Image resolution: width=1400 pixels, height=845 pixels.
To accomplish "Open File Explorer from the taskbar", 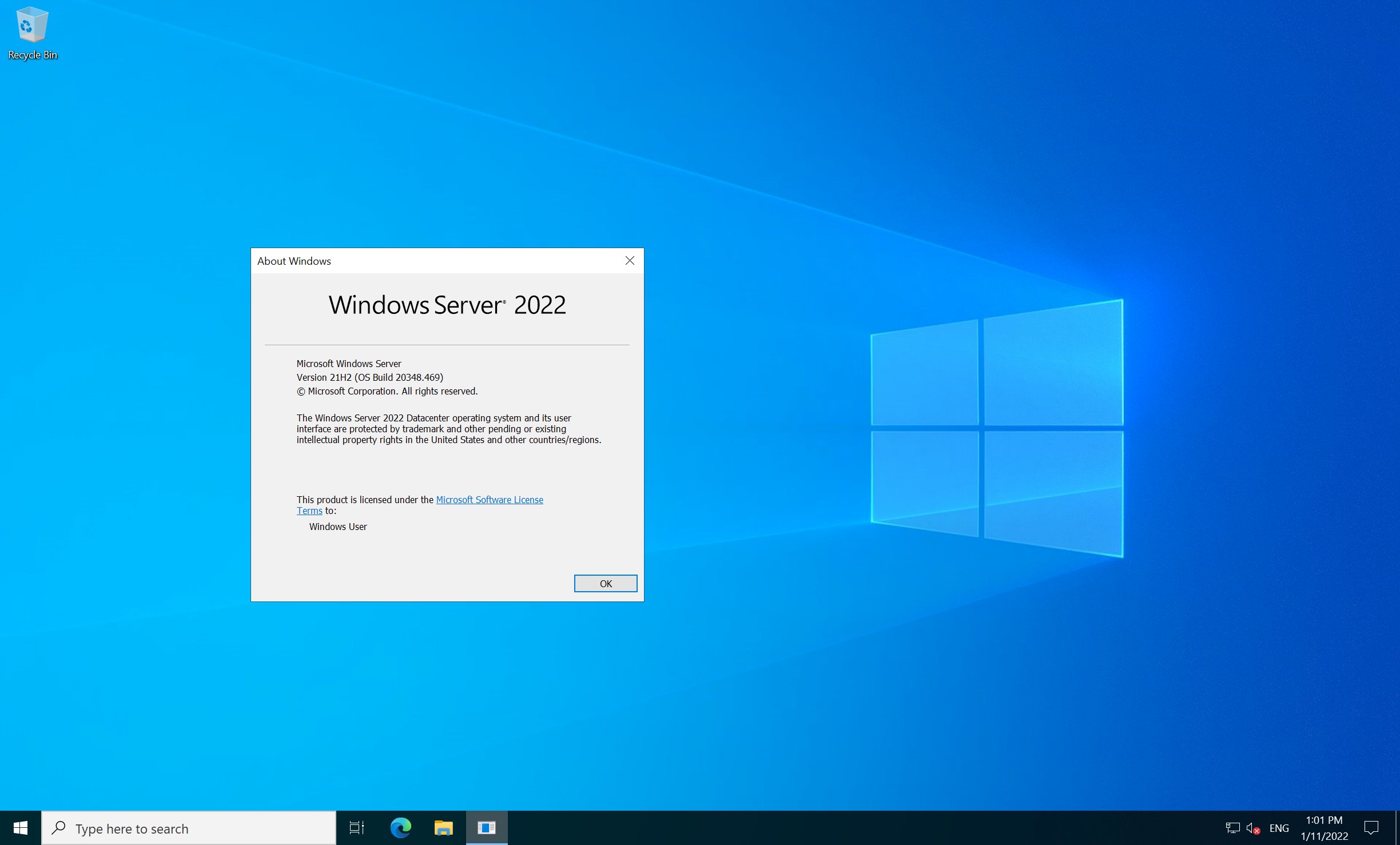I will point(443,828).
